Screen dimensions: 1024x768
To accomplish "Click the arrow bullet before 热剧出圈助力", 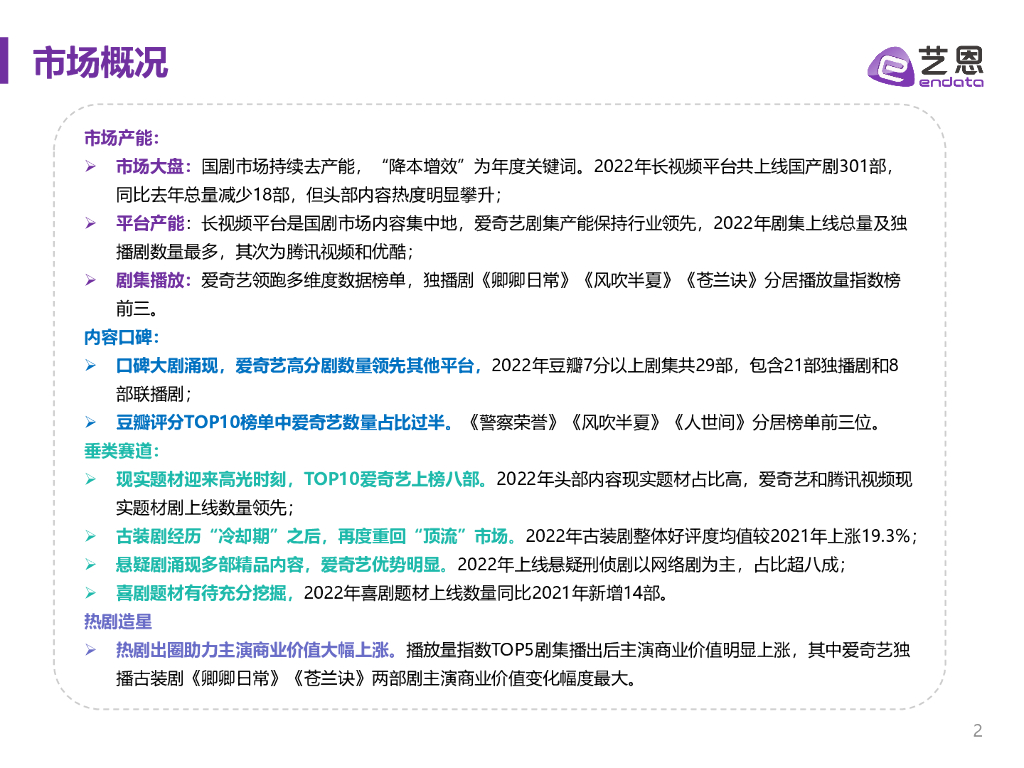I will click(91, 650).
